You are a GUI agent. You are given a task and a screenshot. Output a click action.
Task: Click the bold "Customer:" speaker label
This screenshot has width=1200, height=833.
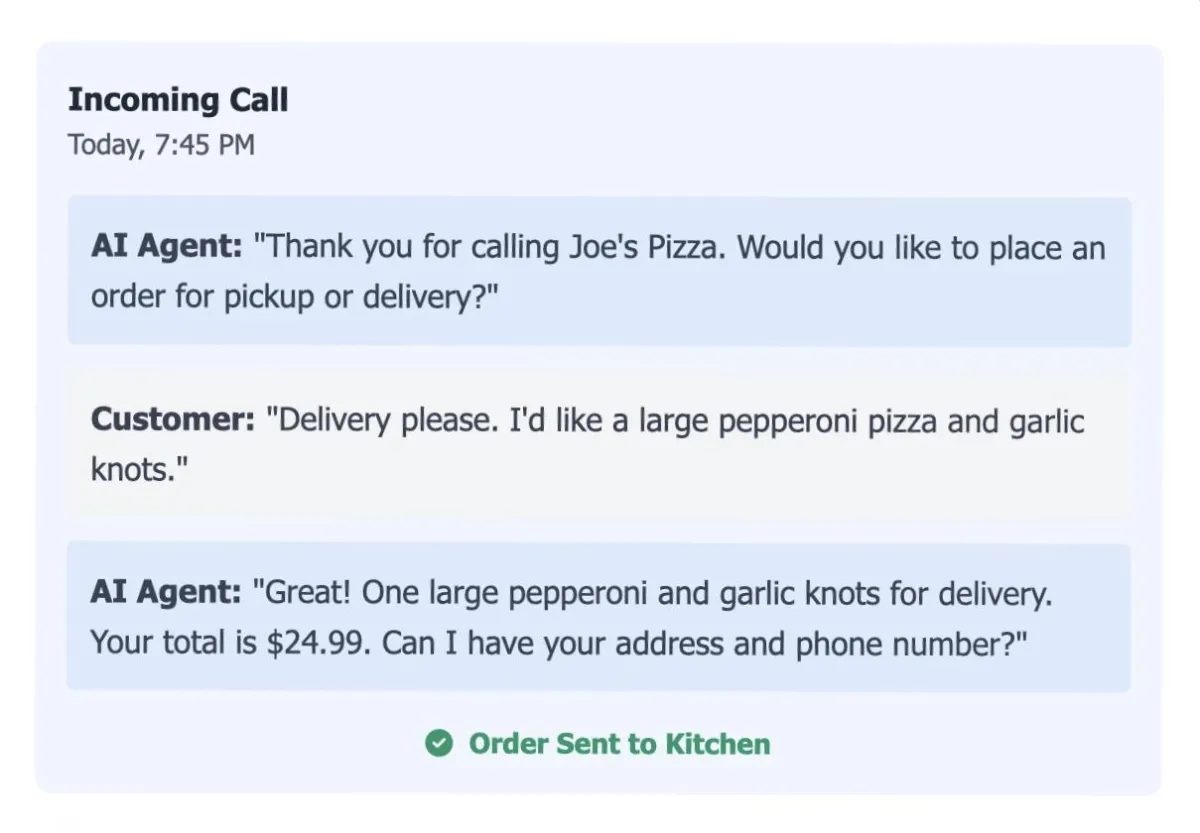[173, 420]
